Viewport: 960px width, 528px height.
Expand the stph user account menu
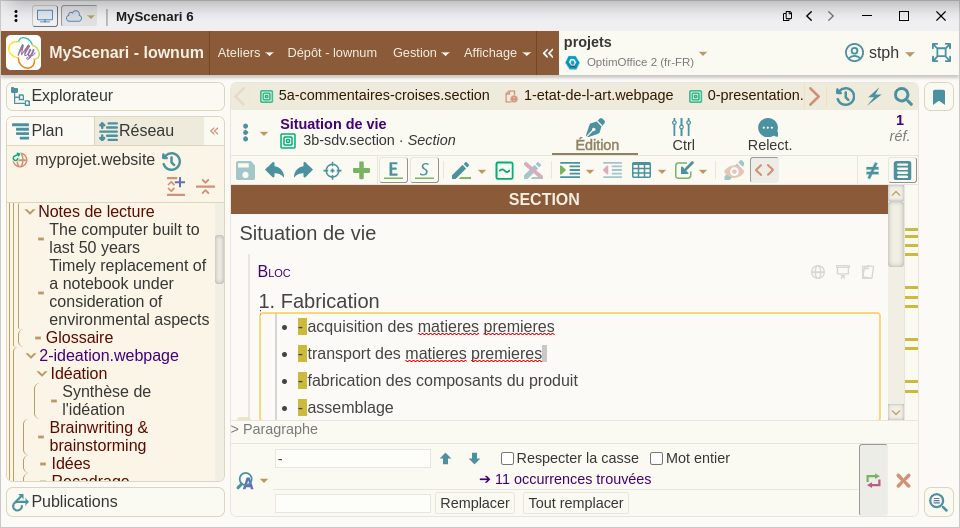(880, 53)
